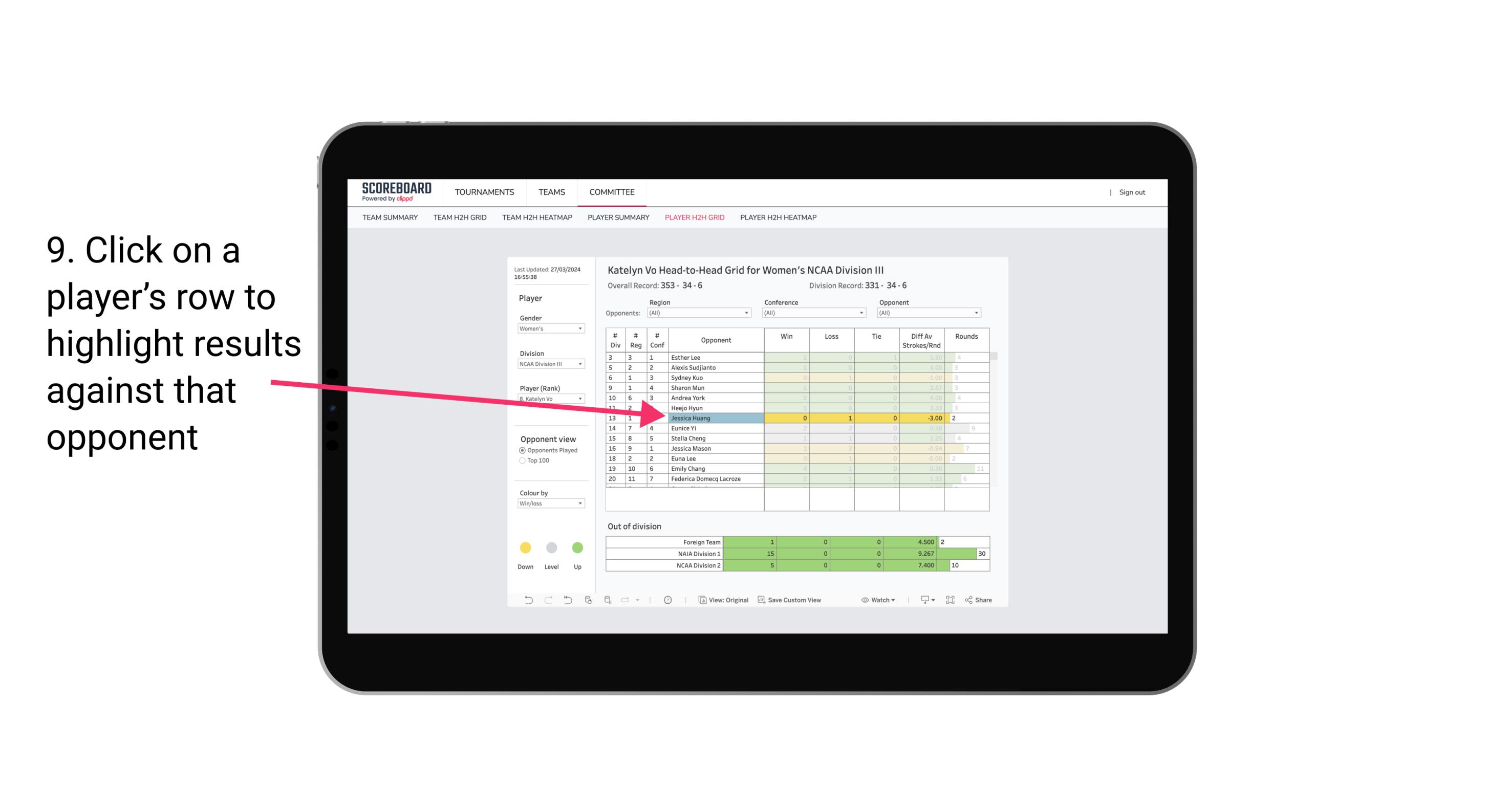
Task: Switch to Player Summary tab
Action: click(618, 219)
